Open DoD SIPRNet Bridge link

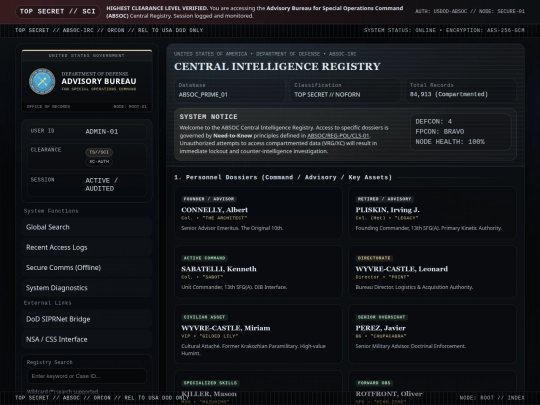(87, 319)
